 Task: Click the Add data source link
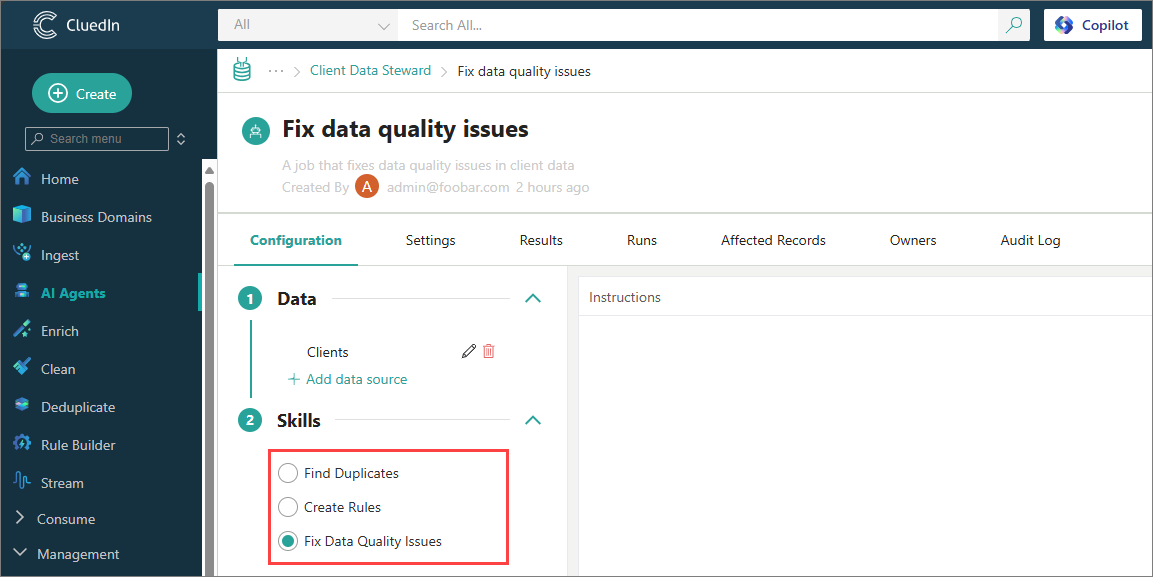click(x=347, y=379)
